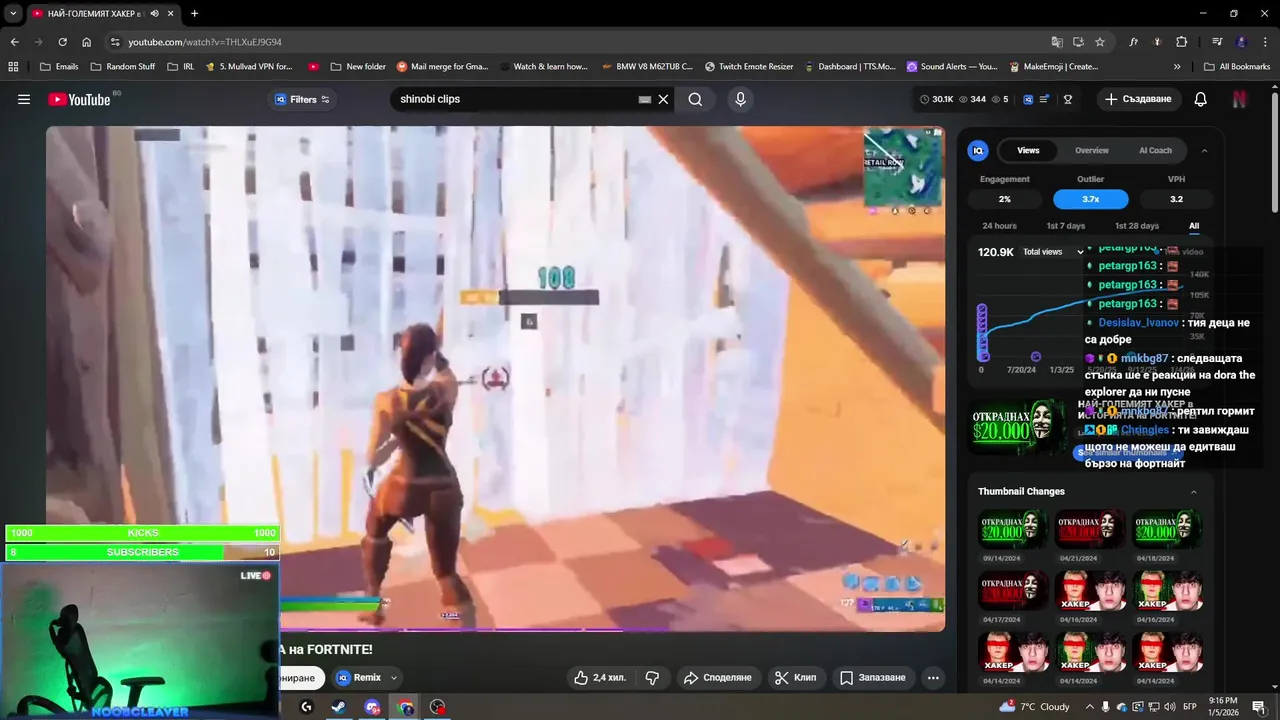Open a new browser tab
The image size is (1280, 720).
[194, 14]
